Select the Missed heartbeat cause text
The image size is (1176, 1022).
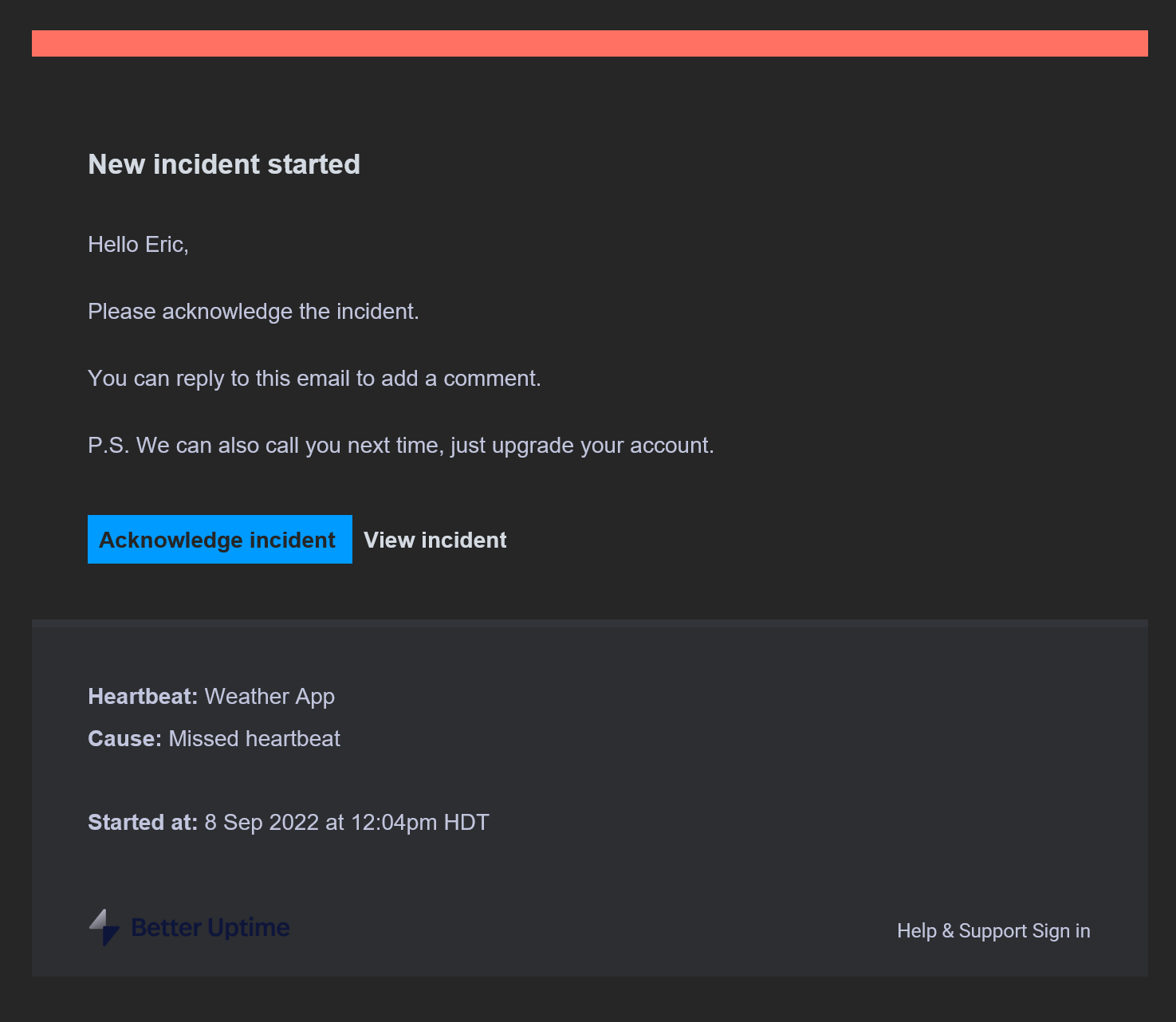pos(254,738)
